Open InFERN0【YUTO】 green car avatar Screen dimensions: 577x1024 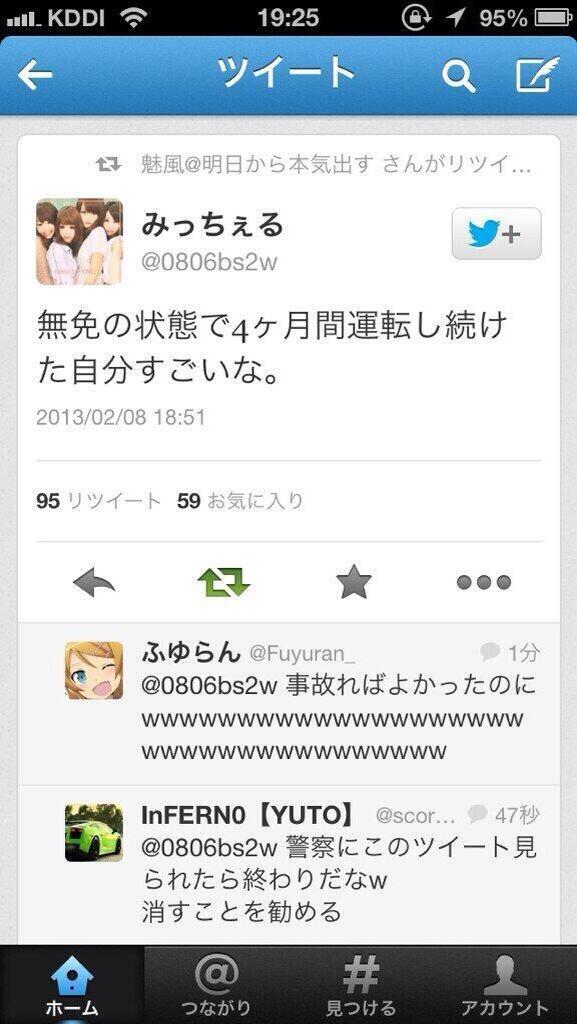coord(93,832)
